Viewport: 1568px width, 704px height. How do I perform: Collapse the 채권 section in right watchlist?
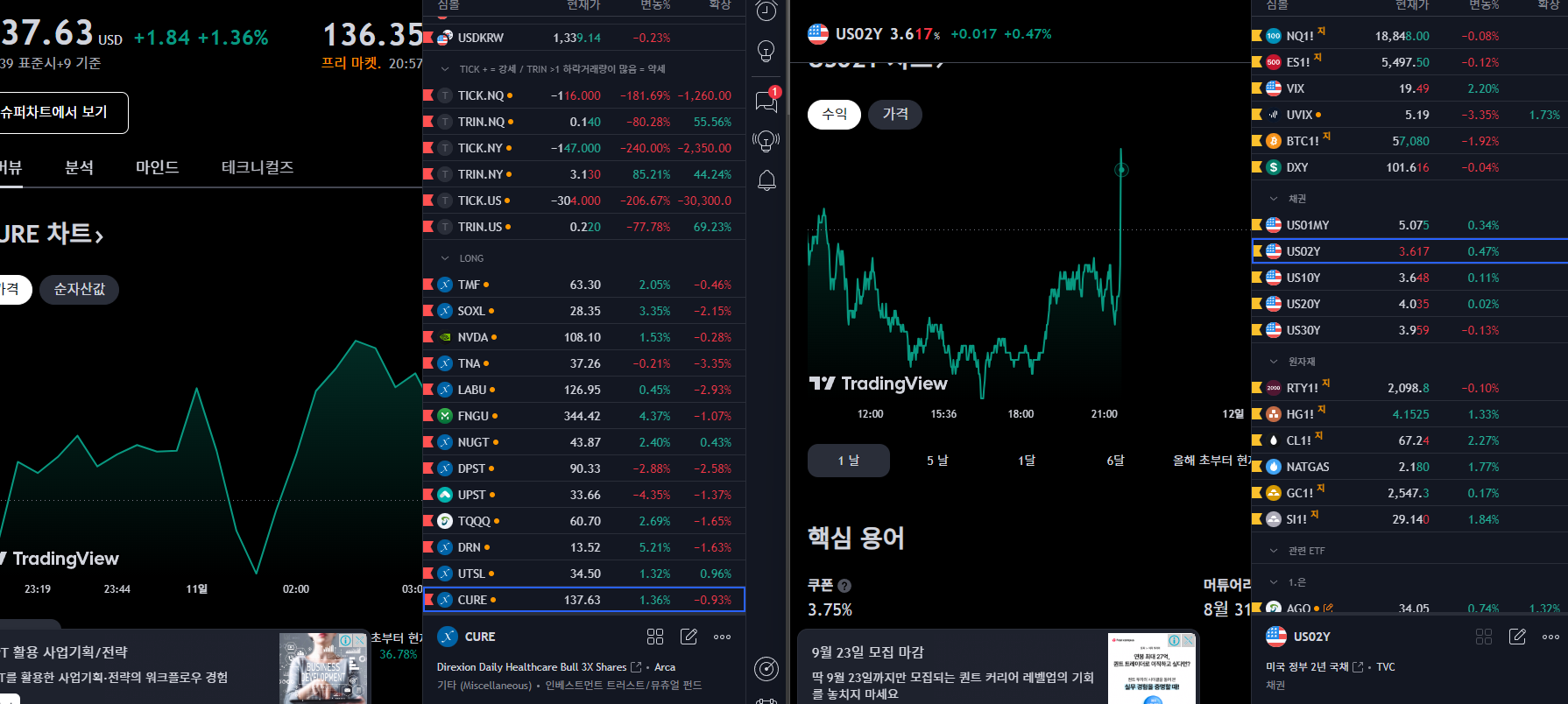click(x=1274, y=199)
